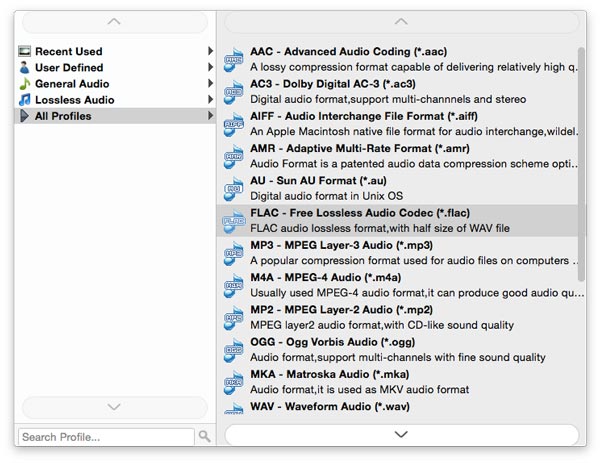The image size is (600, 463).
Task: Open the Recent Used category
Action: [x=115, y=51]
